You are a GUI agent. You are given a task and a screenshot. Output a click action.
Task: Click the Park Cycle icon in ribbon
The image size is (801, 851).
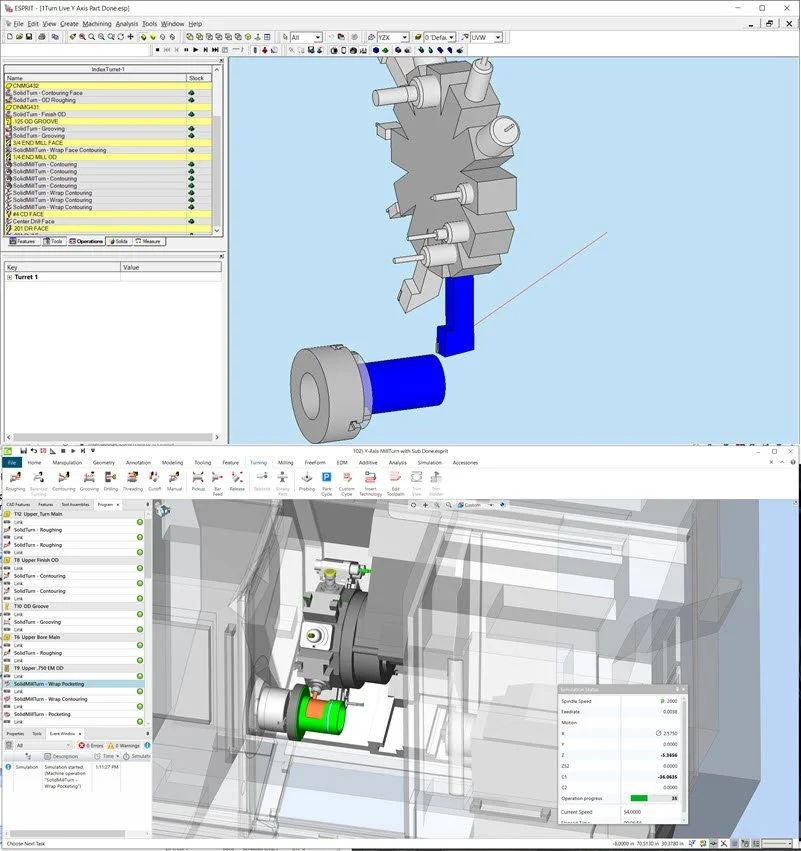click(x=327, y=483)
